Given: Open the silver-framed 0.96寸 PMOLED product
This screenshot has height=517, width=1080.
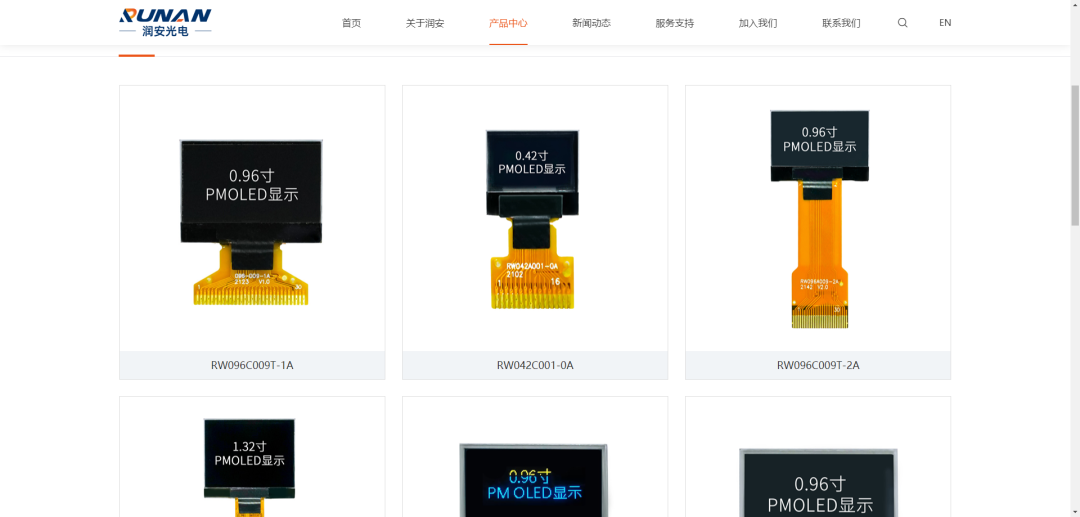Looking at the screenshot, I should point(818,457).
